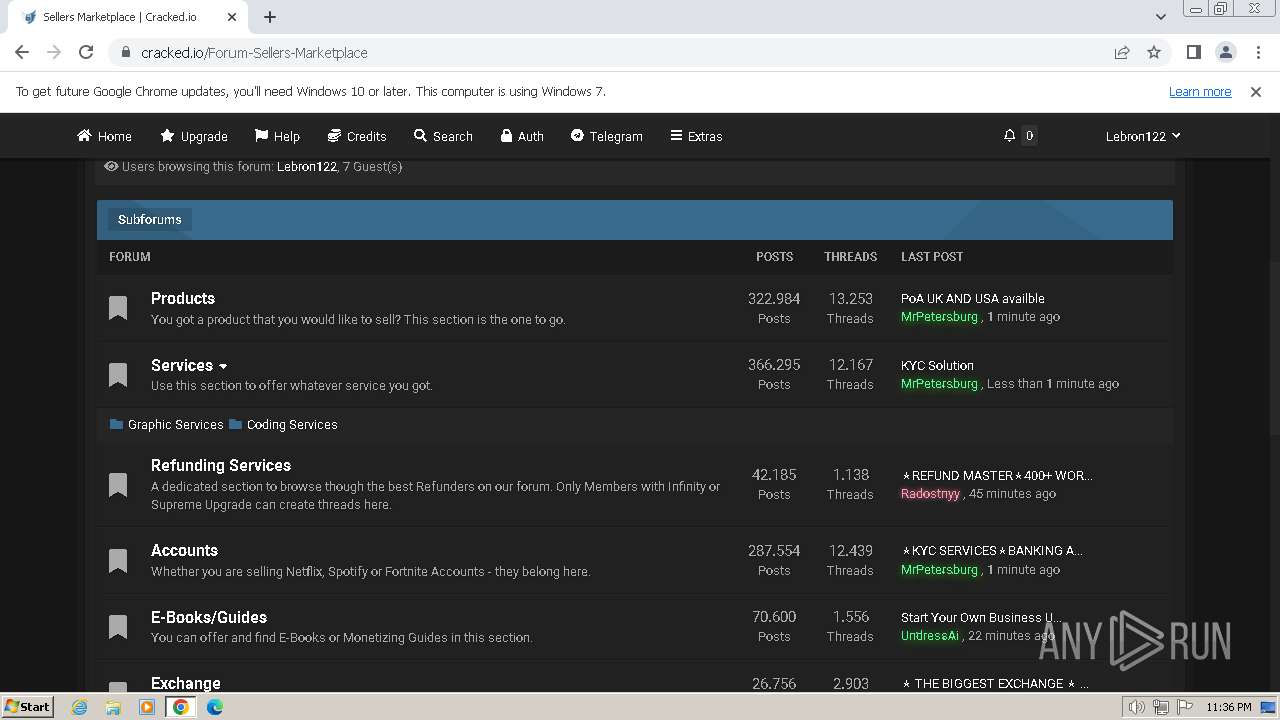This screenshot has height=720, width=1280.
Task: Click Lebron122 in users browsing list
Action: (x=307, y=167)
